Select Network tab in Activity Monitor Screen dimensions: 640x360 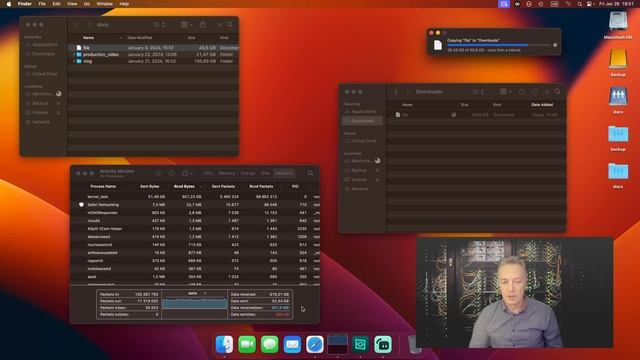tap(284, 173)
